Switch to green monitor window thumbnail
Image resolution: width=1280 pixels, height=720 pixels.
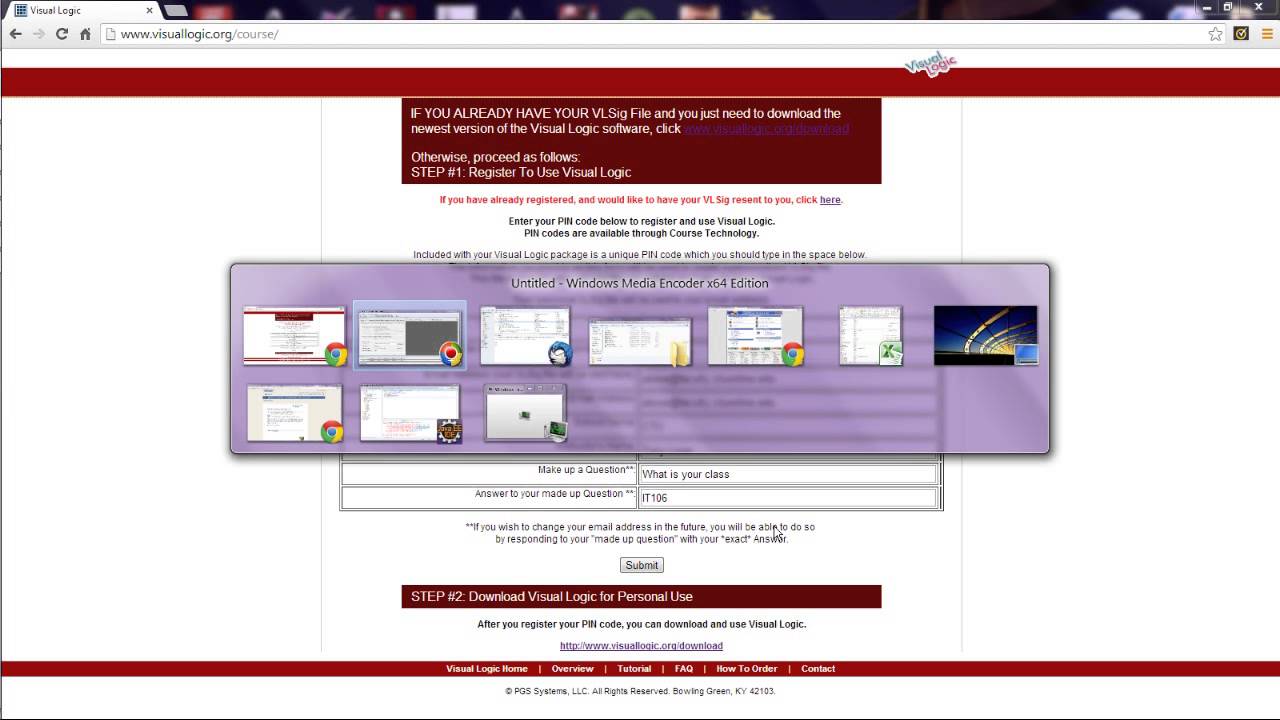coord(526,413)
